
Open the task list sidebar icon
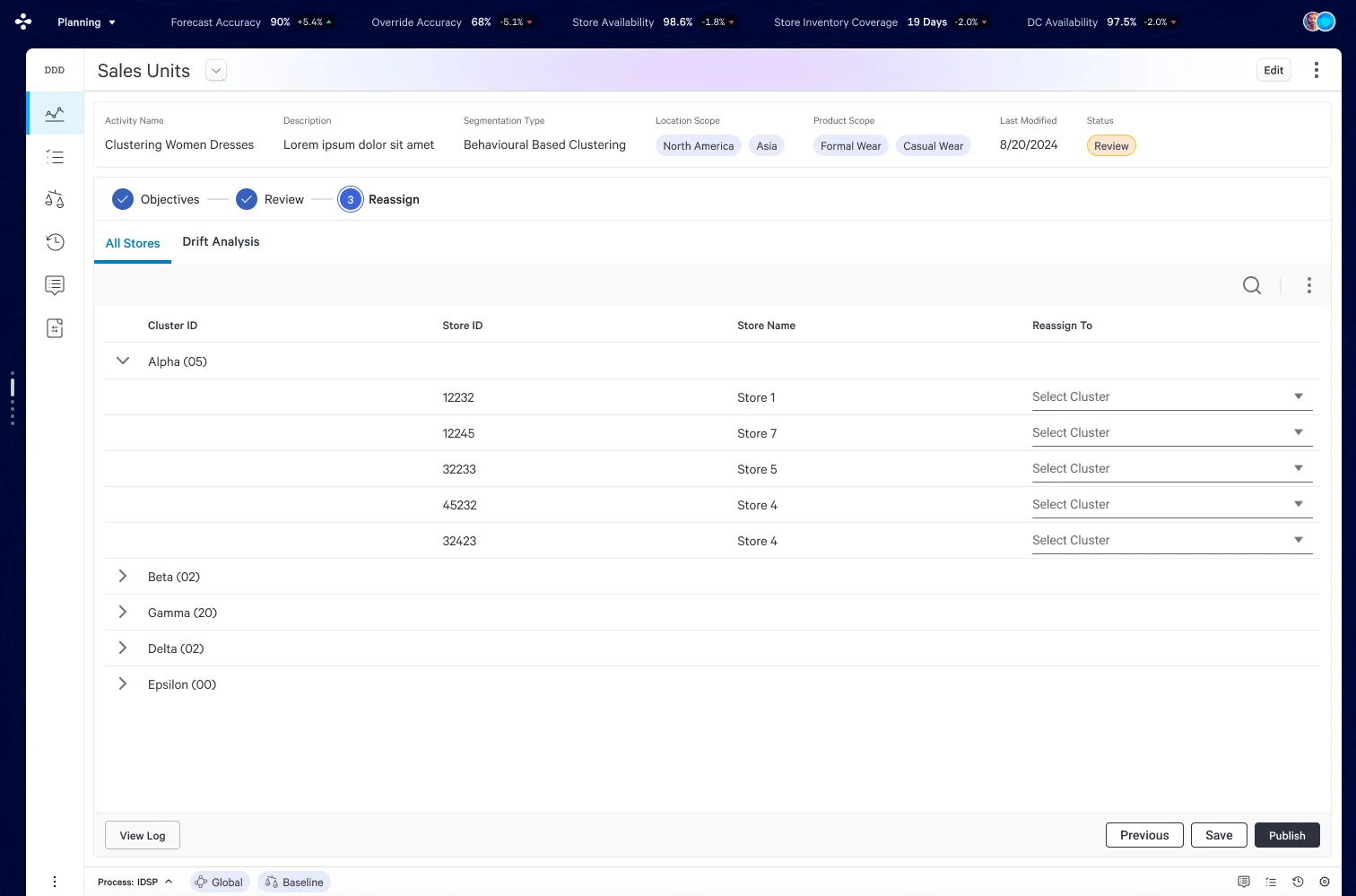click(x=55, y=157)
